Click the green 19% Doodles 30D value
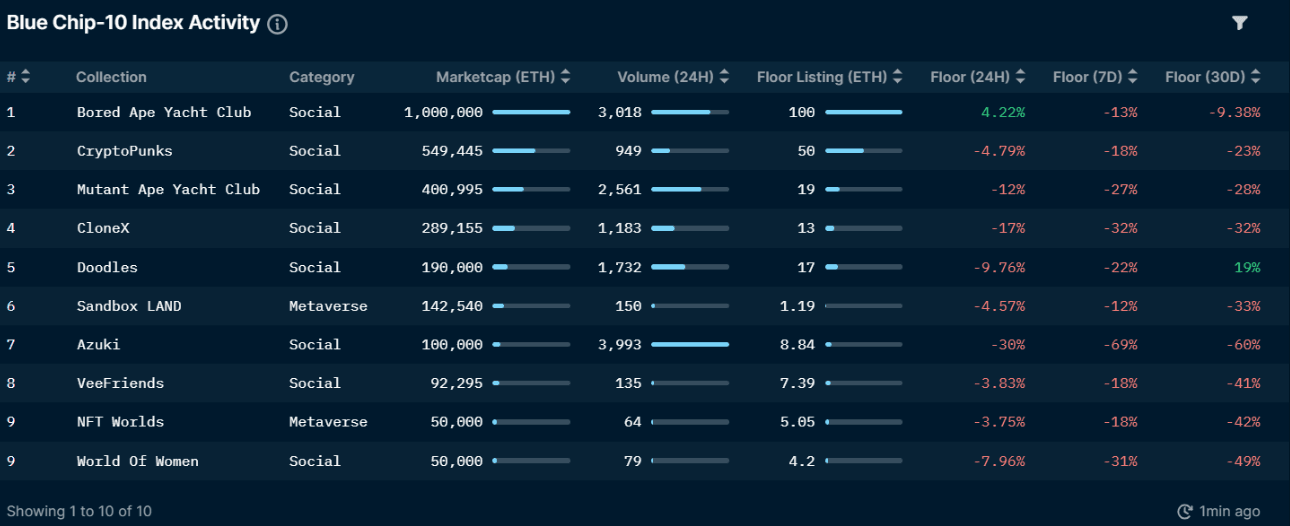This screenshot has height=526, width=1290. (x=1247, y=267)
